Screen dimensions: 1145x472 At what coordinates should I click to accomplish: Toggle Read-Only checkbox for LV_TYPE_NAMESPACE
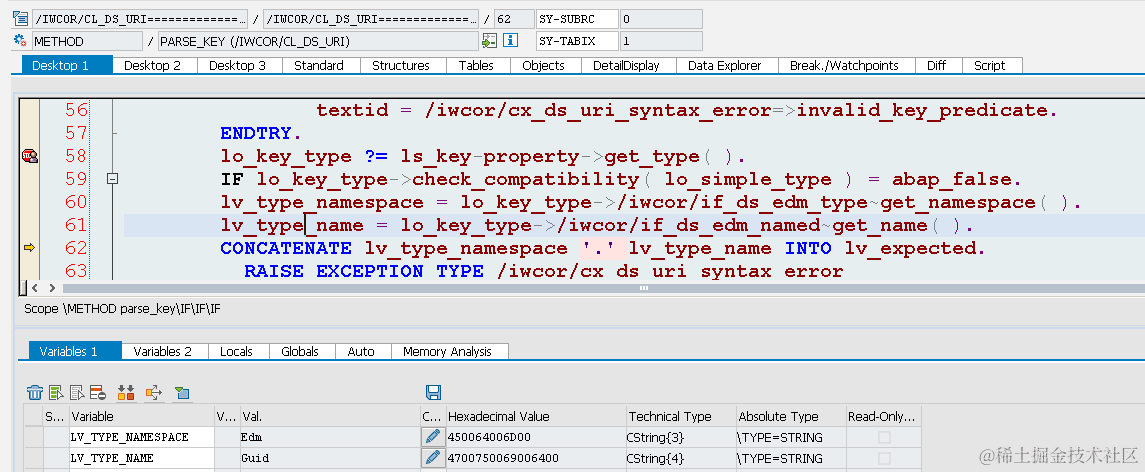click(x=884, y=438)
